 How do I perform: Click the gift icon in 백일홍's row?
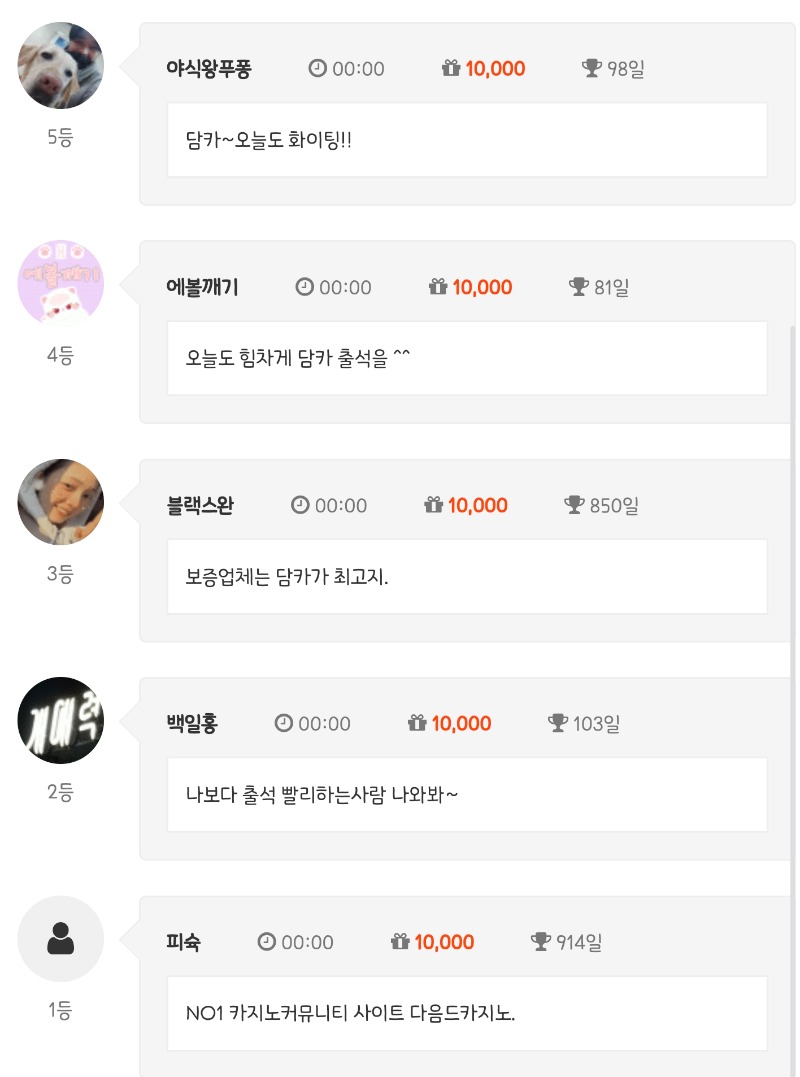417,723
